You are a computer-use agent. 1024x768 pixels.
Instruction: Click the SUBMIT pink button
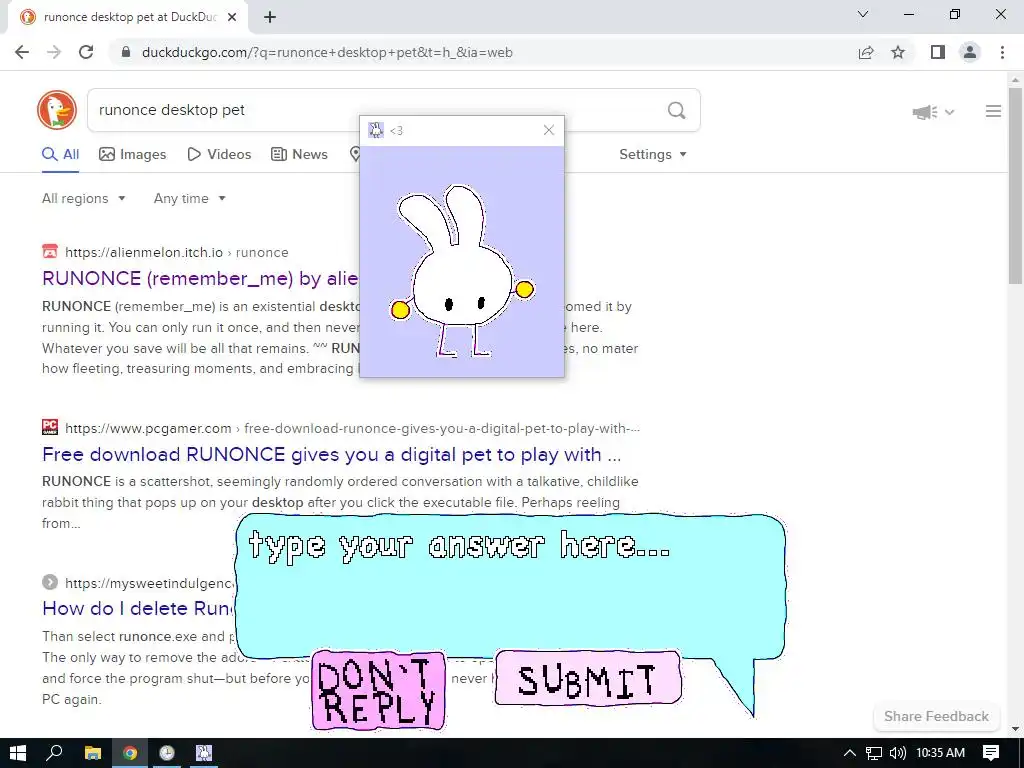coord(588,679)
